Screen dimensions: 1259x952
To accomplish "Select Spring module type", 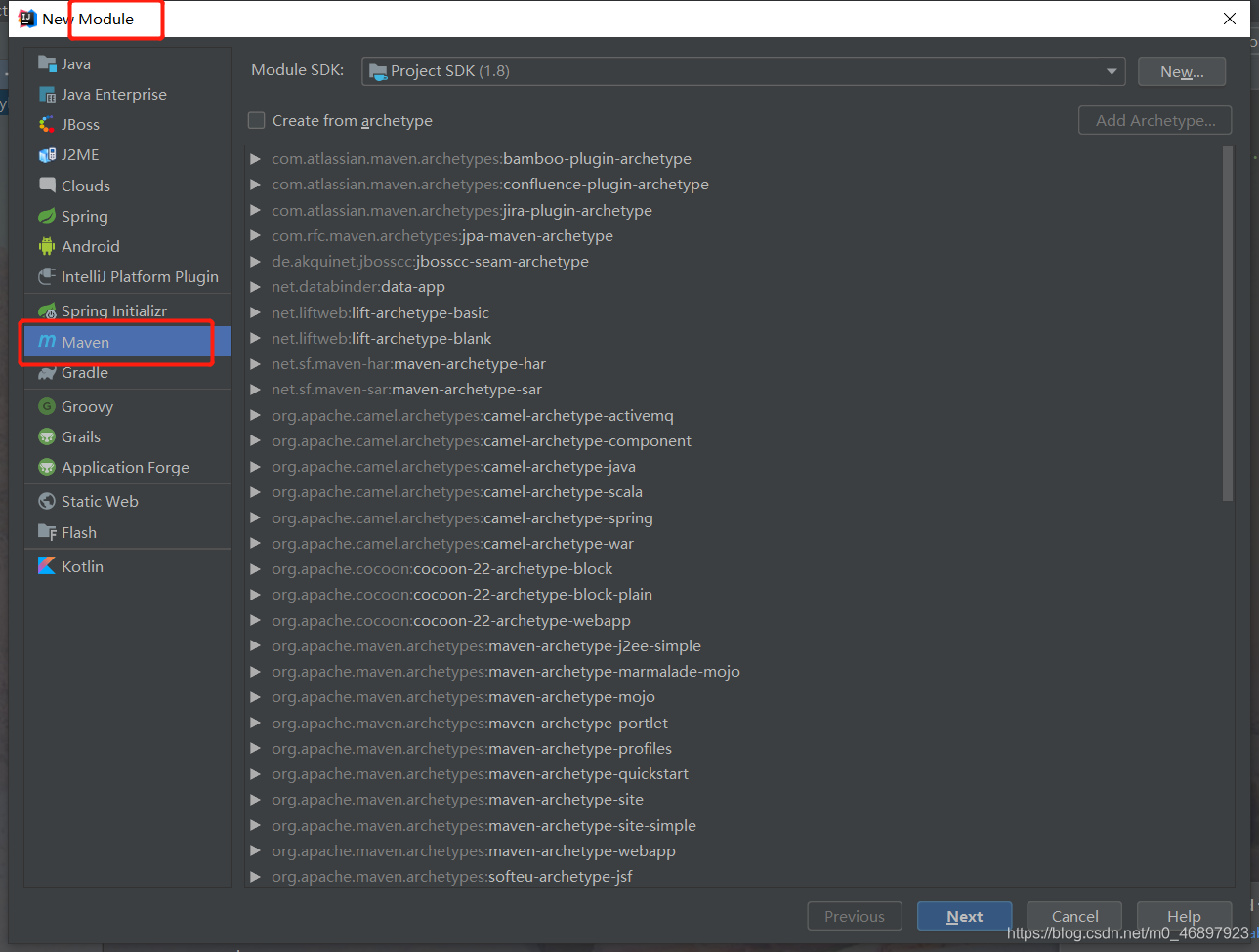I will 127,216.
